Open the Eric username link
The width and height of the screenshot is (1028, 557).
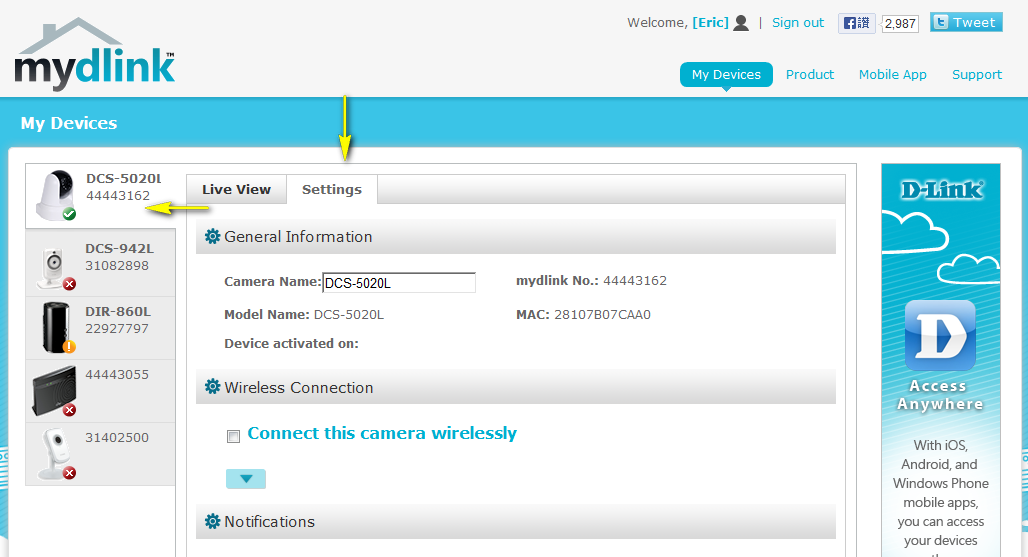(x=711, y=22)
